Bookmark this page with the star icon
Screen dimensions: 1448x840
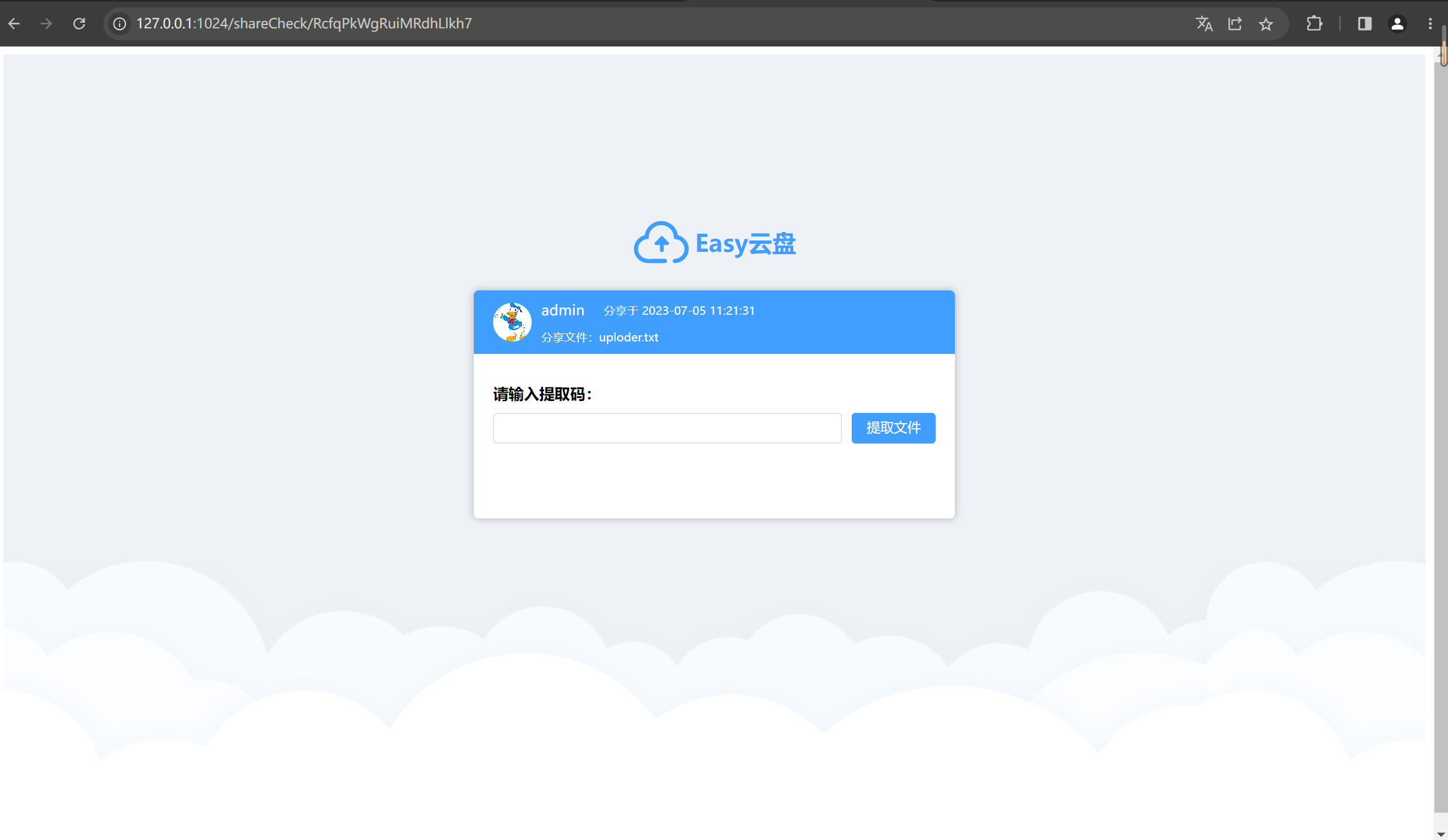point(1266,24)
